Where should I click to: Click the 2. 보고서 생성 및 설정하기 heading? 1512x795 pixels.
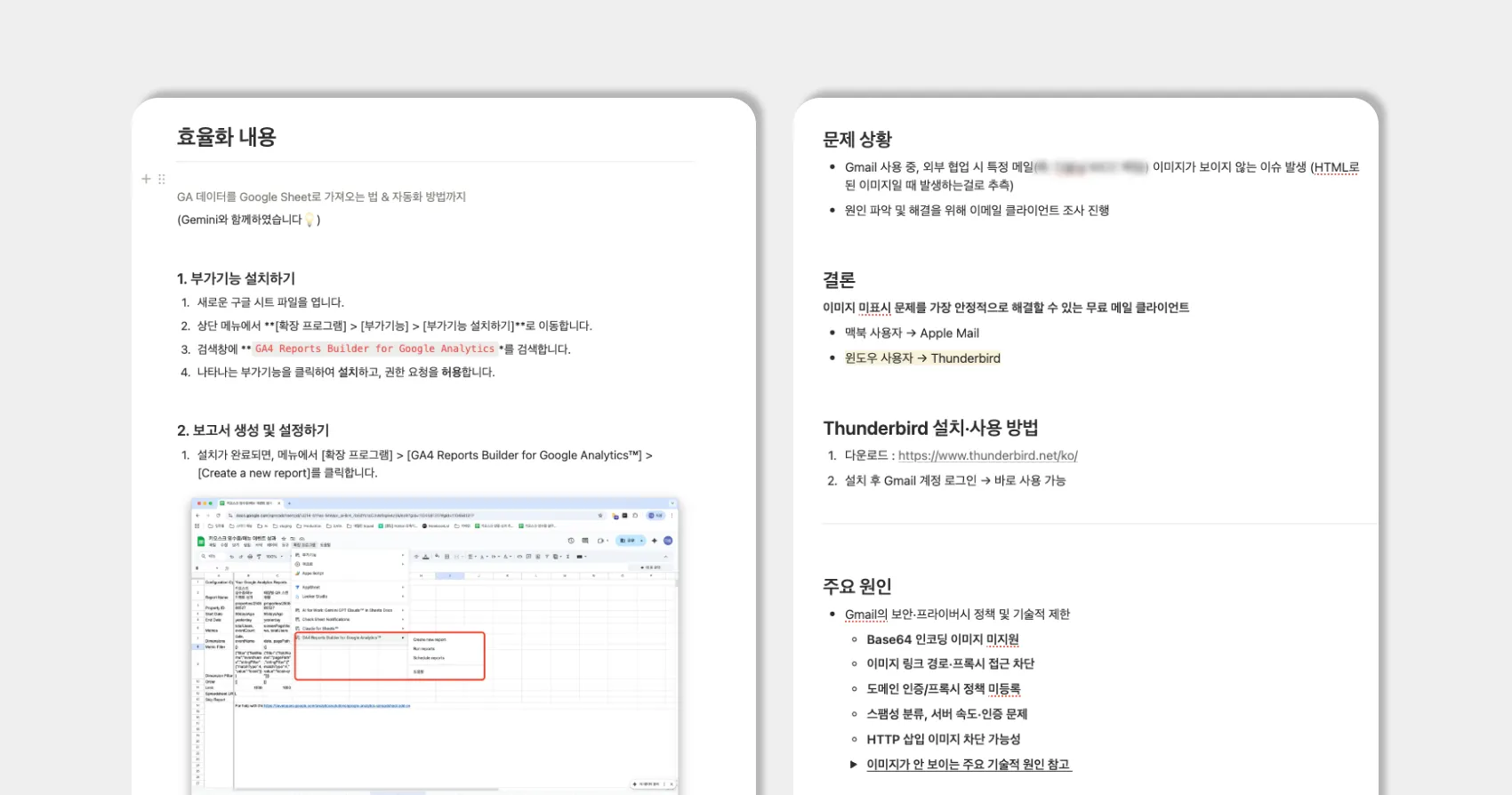click(253, 430)
